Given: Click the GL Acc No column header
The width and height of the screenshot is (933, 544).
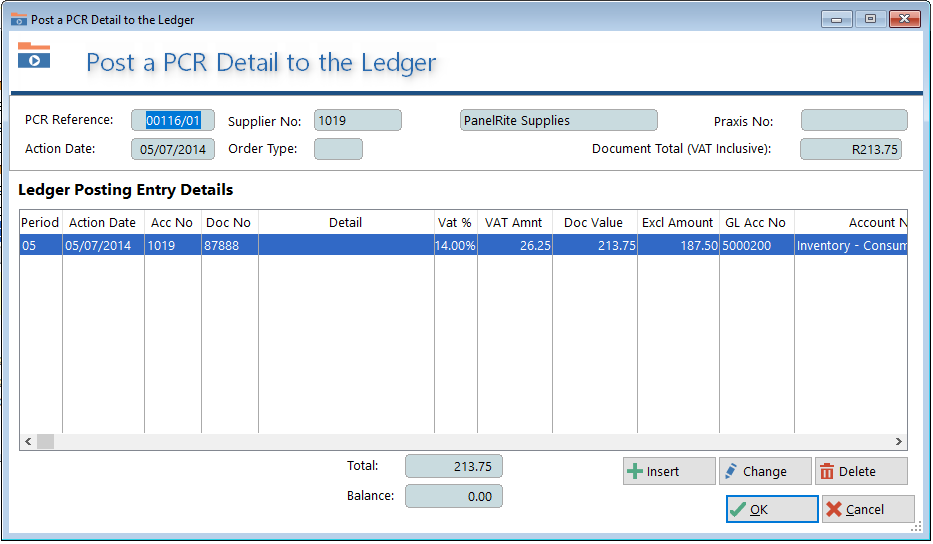Looking at the screenshot, I should click(x=756, y=223).
